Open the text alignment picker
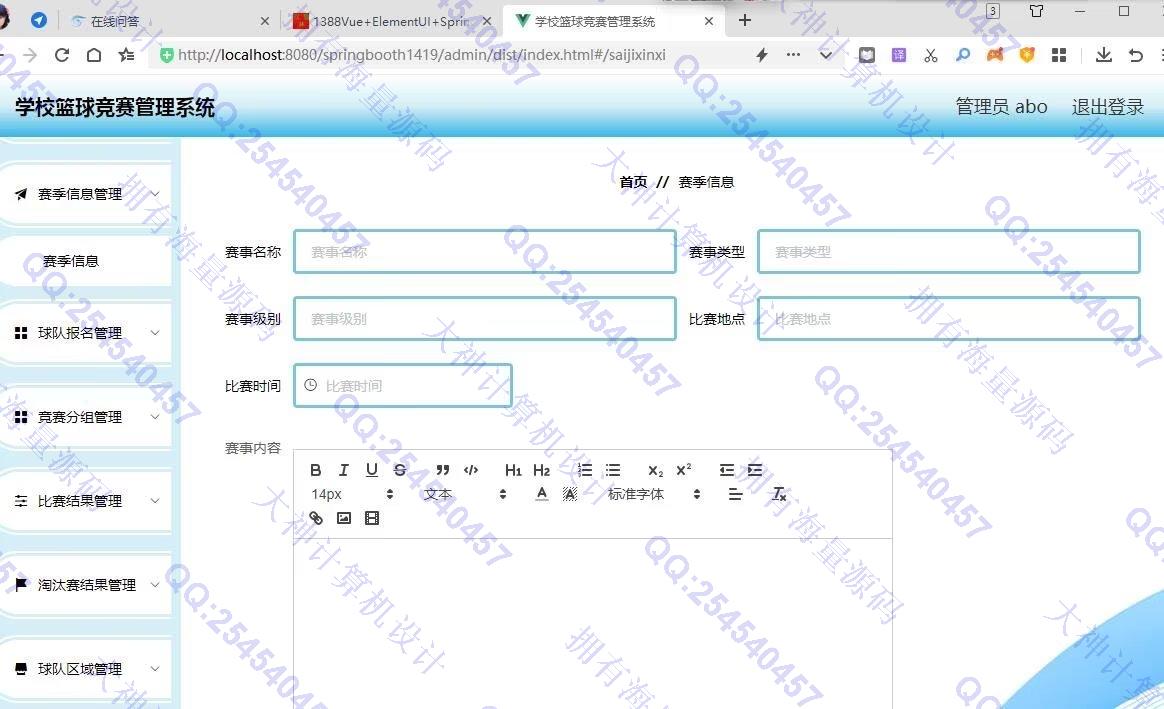1164x709 pixels. 736,494
